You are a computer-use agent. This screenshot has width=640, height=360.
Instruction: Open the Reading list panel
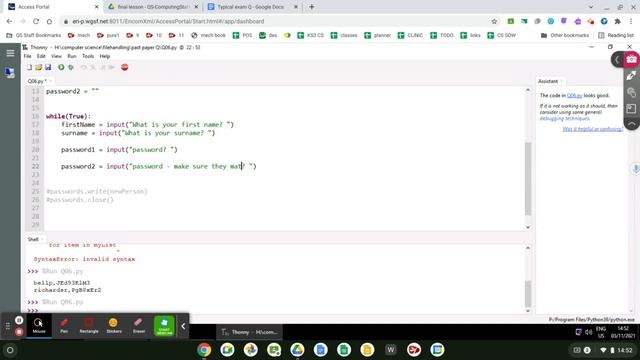(616, 36)
